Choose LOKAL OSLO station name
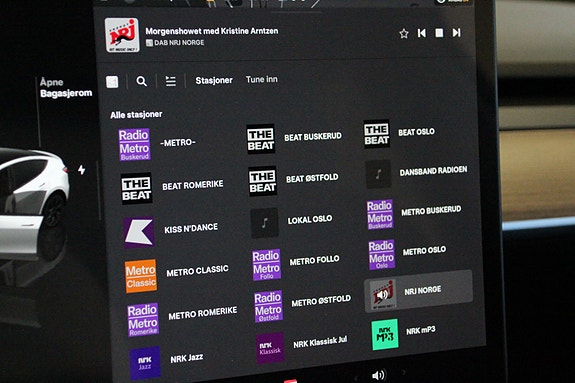This screenshot has height=383, width=575. 310,219
